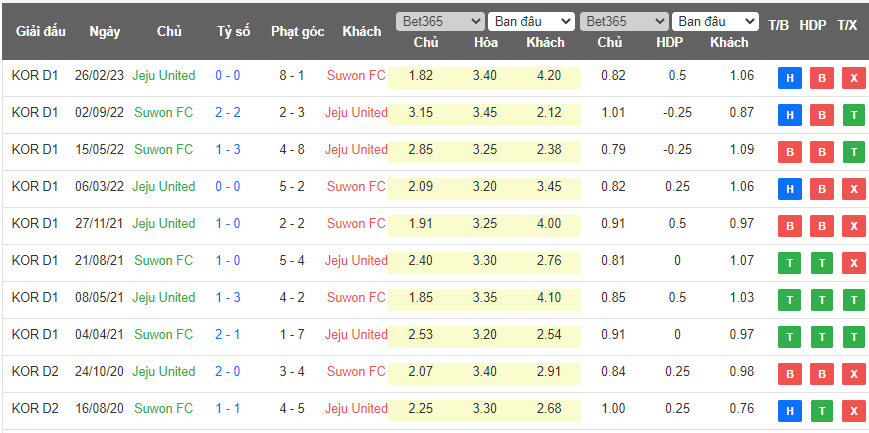This screenshot has width=869, height=433.
Task: Open the first Ban đầu dropdown
Action: (532, 21)
